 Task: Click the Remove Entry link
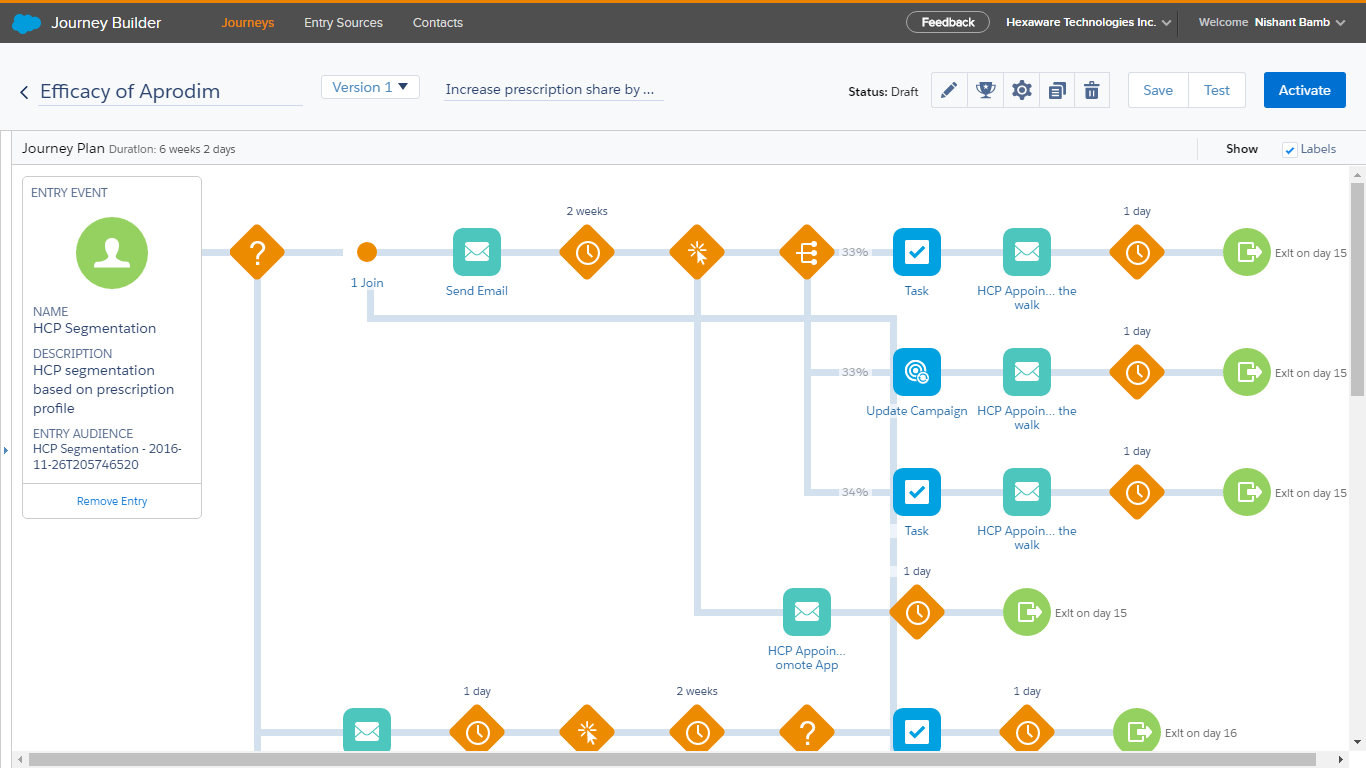[x=112, y=501]
